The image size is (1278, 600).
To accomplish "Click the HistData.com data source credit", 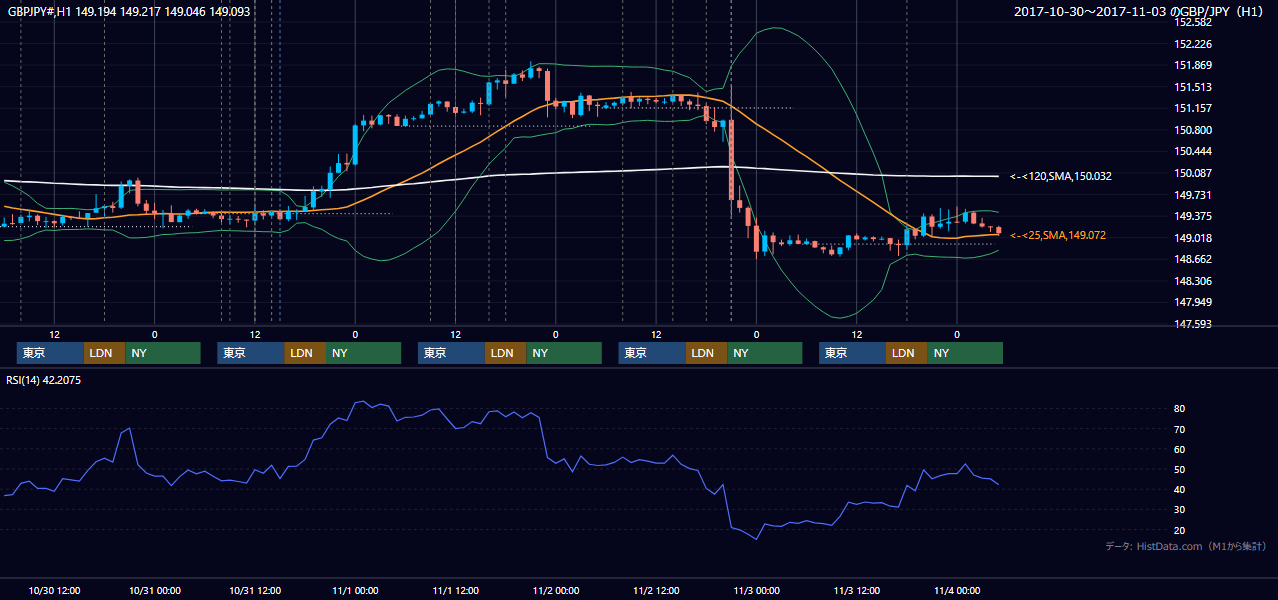I will pos(1186,546).
